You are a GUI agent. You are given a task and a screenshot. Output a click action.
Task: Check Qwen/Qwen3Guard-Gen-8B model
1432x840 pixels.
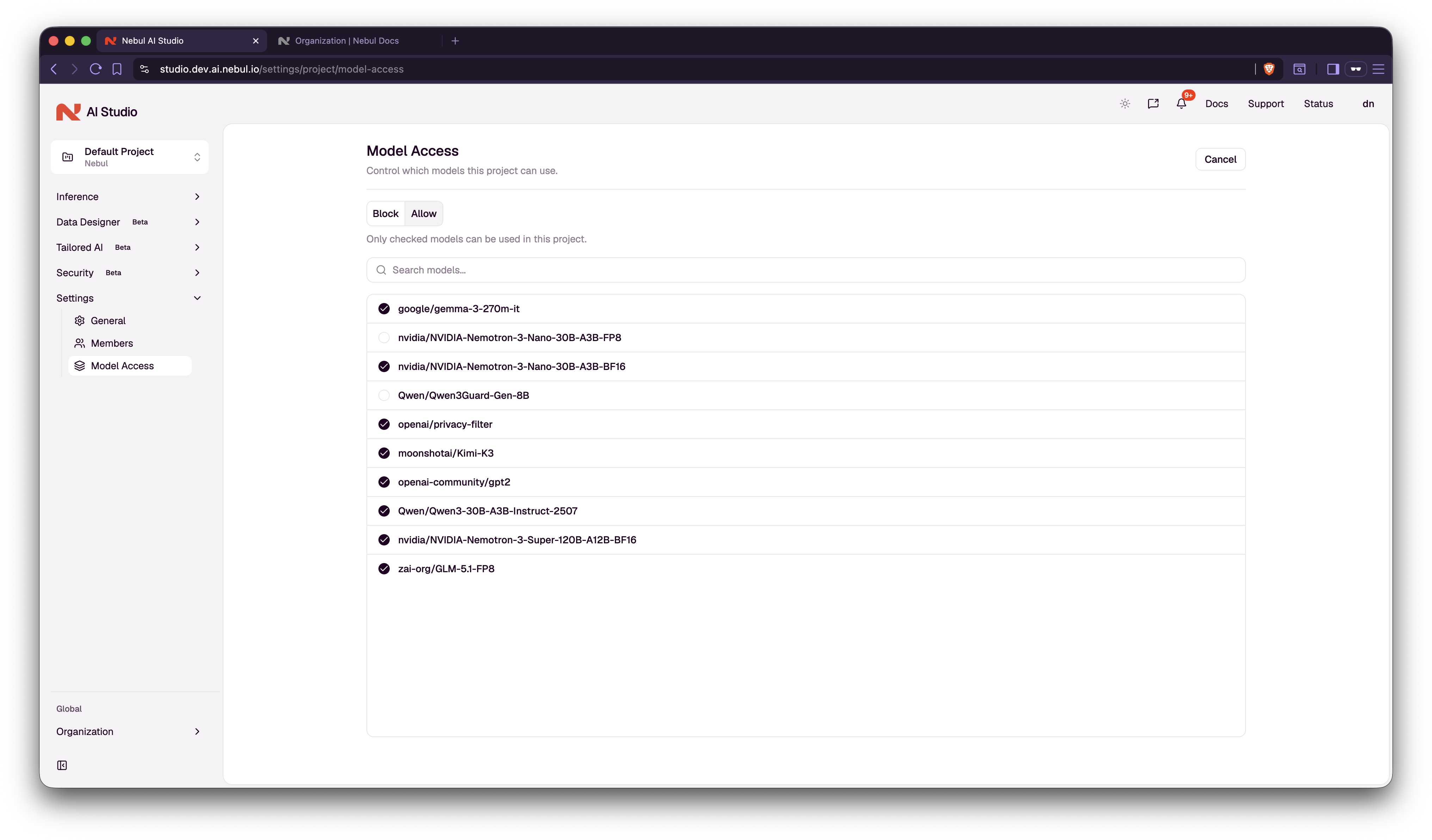point(384,396)
